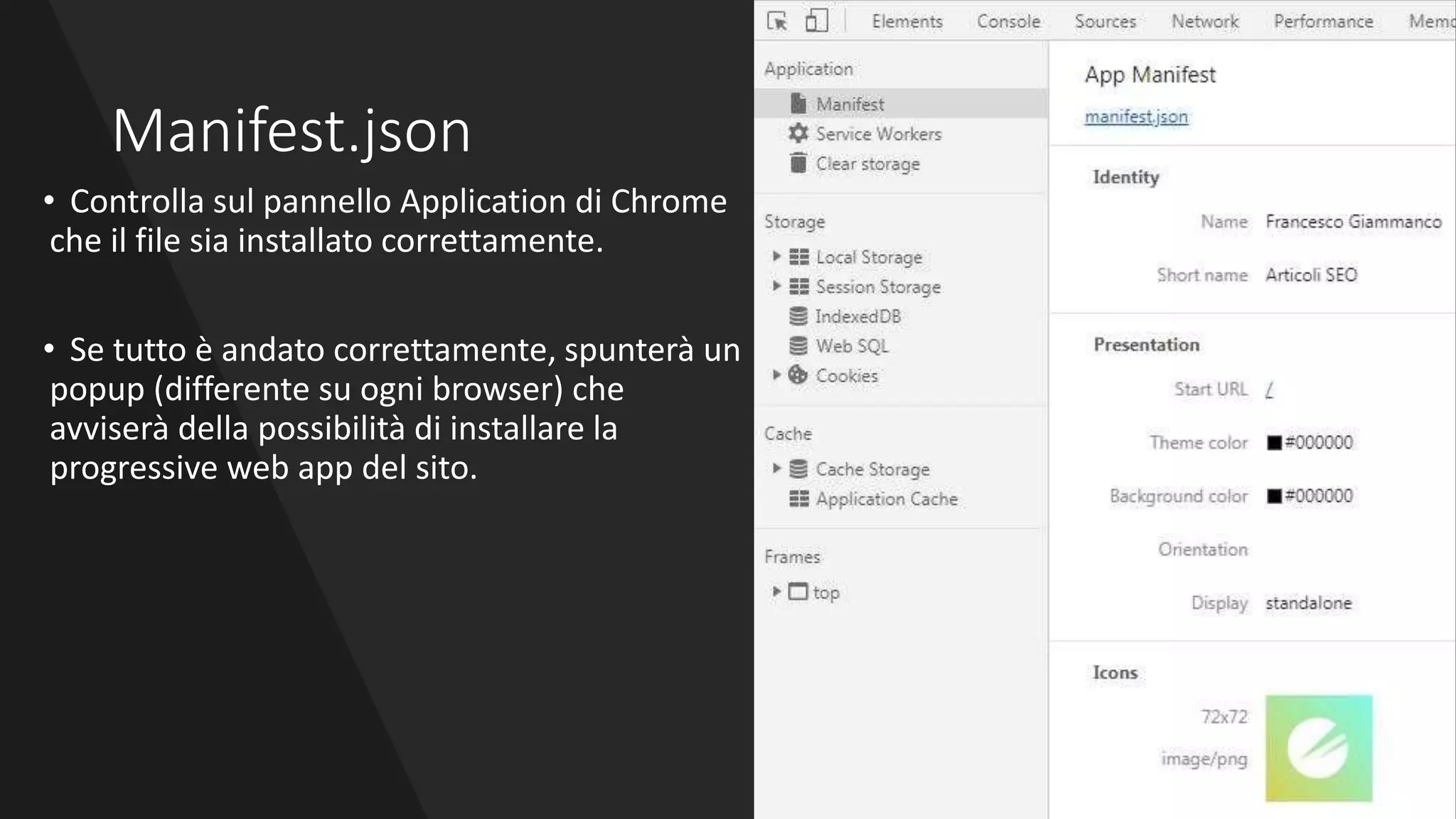Screen dimensions: 1456x819
Task: Select the Session Storage label
Action: pyautogui.click(x=878, y=287)
